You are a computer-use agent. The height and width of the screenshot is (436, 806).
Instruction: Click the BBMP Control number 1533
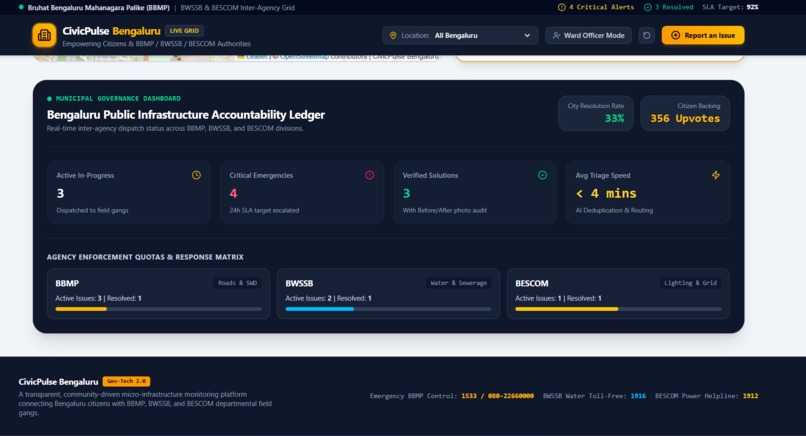469,396
